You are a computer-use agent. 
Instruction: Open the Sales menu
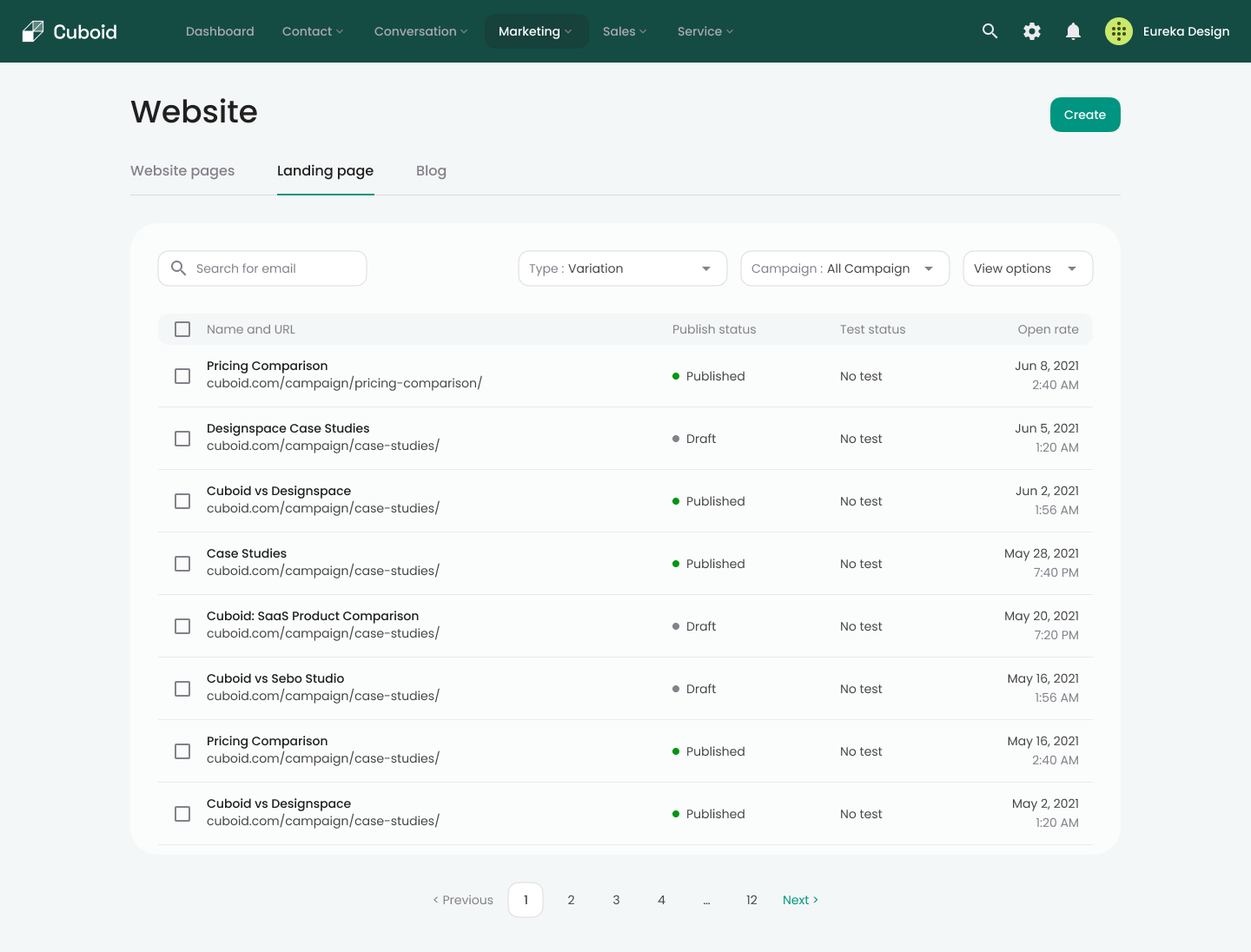624,31
